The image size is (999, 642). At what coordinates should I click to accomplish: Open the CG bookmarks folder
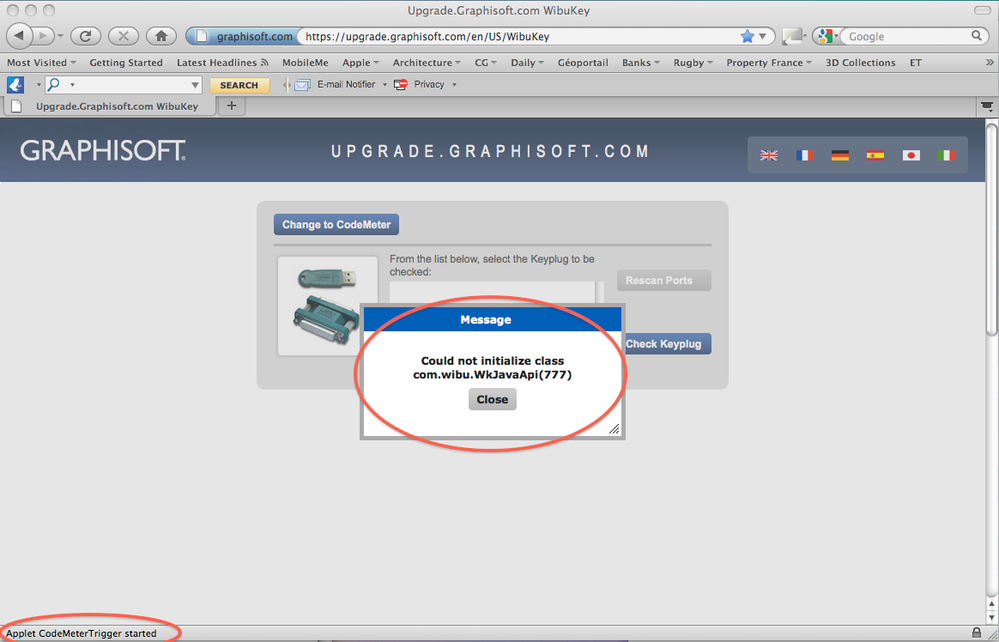pos(486,62)
